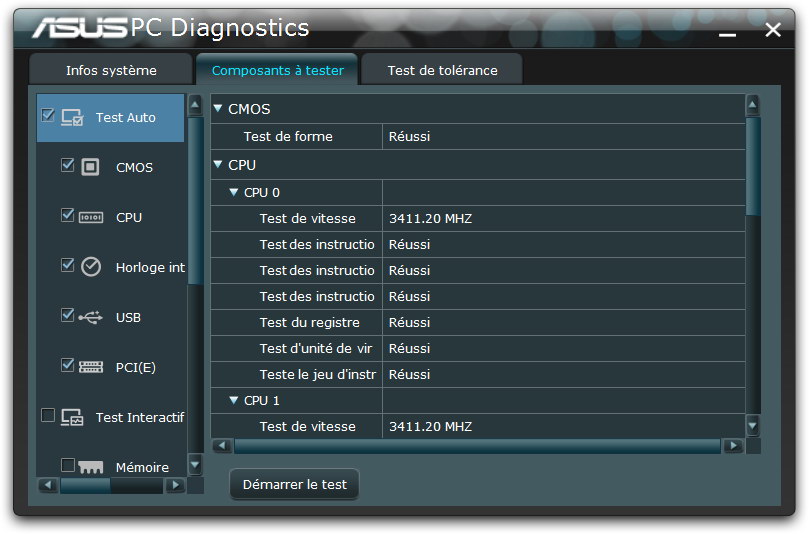Screen dimensions: 809x534
Task: Click the CPU 0 3411.20 MHZ value
Action: tap(430, 218)
